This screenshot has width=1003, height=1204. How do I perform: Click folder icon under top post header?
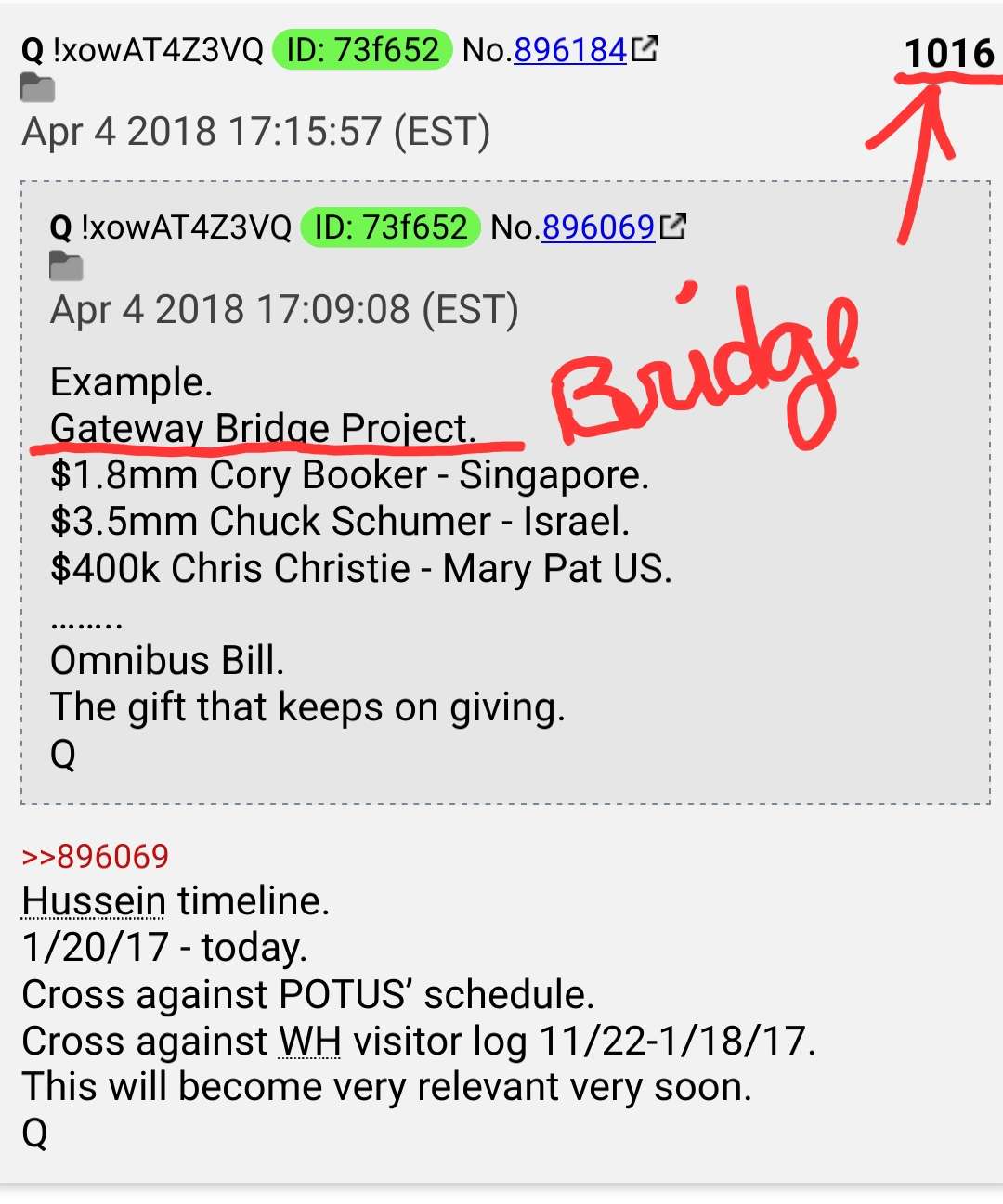click(38, 89)
